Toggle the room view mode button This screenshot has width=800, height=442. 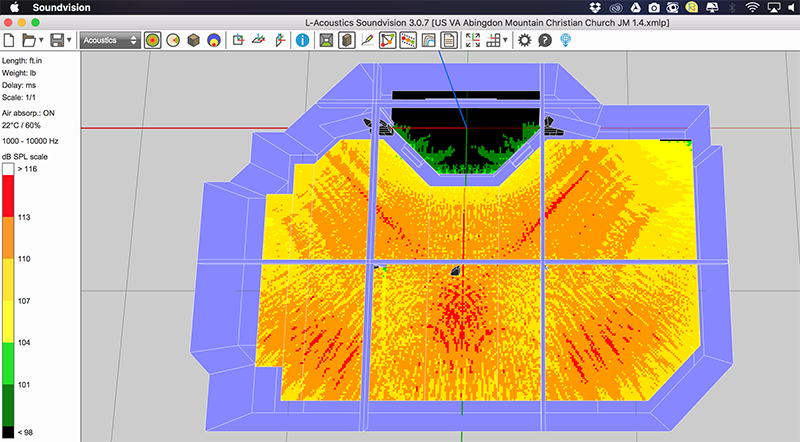point(326,41)
